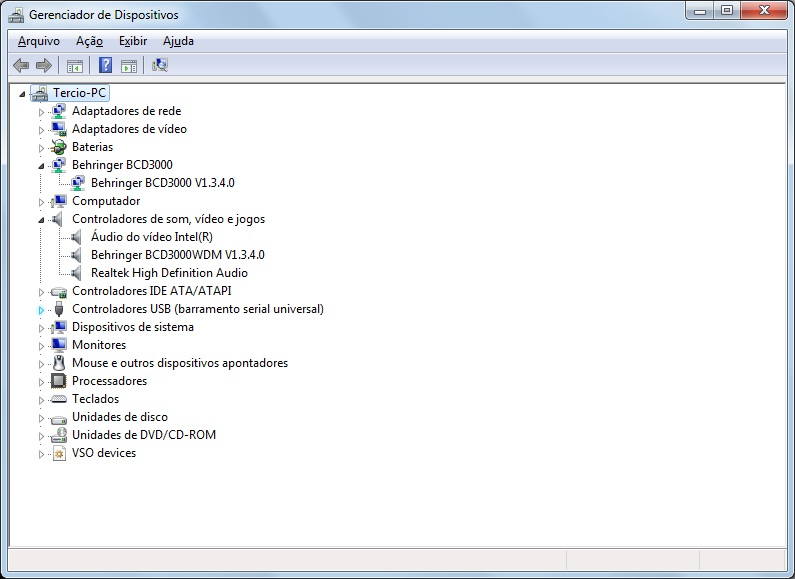Image resolution: width=795 pixels, height=579 pixels.
Task: Collapse the Tercio-PC root node
Action: click(x=22, y=94)
